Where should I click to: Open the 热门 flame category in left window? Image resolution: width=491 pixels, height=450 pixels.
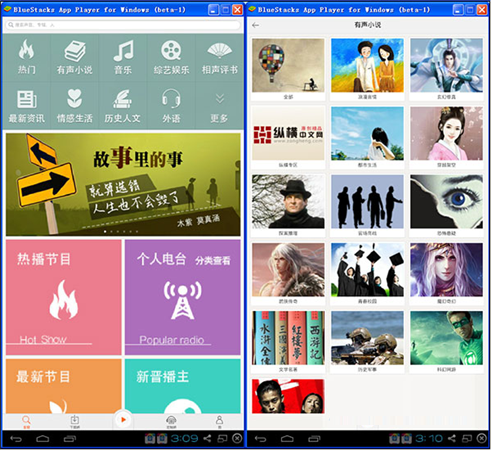click(x=26, y=57)
